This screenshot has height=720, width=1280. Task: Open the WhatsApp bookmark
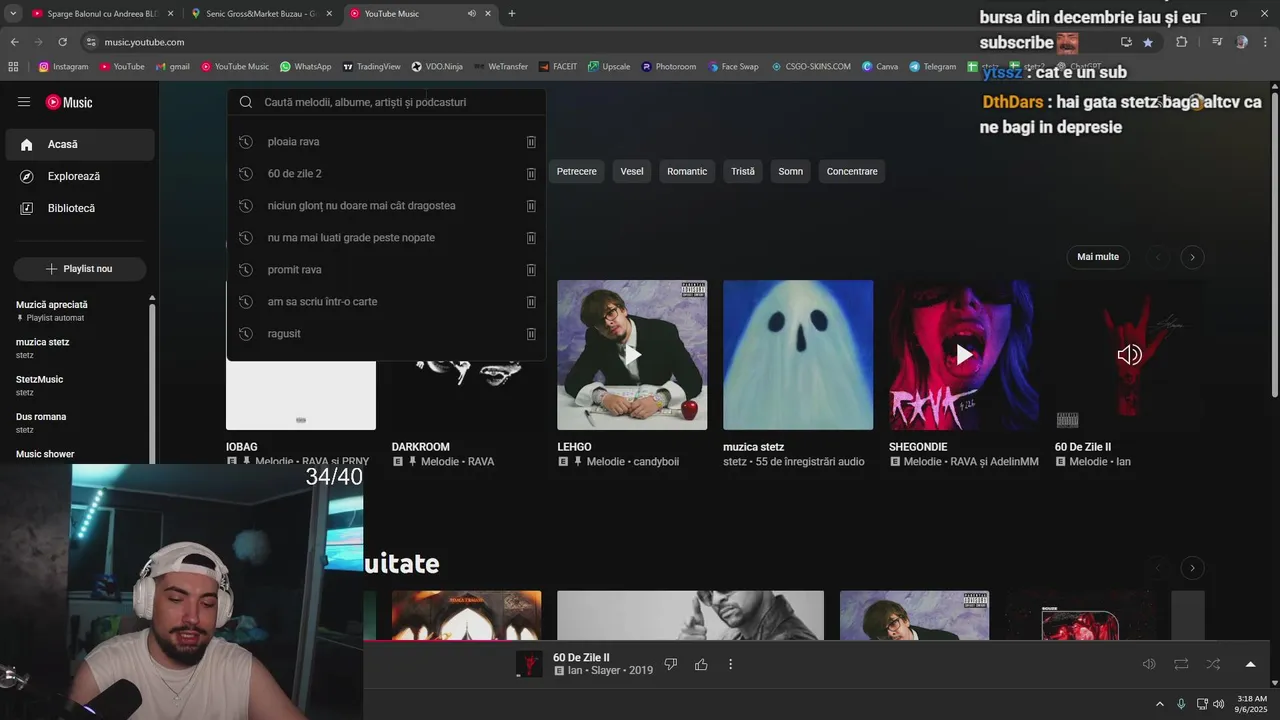(x=305, y=67)
